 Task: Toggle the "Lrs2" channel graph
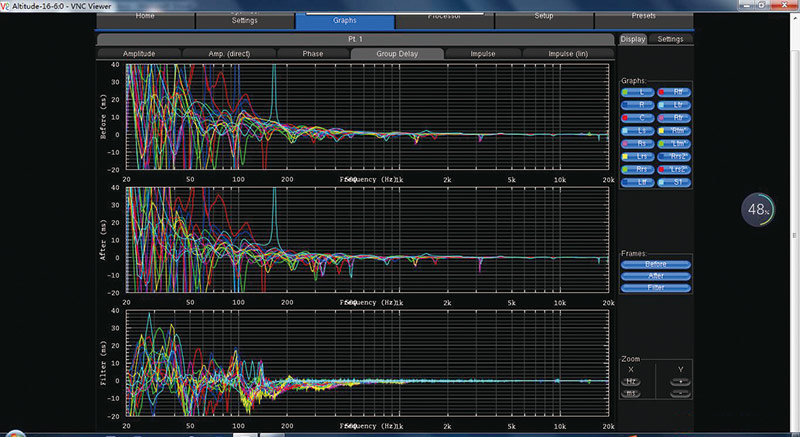(x=674, y=169)
